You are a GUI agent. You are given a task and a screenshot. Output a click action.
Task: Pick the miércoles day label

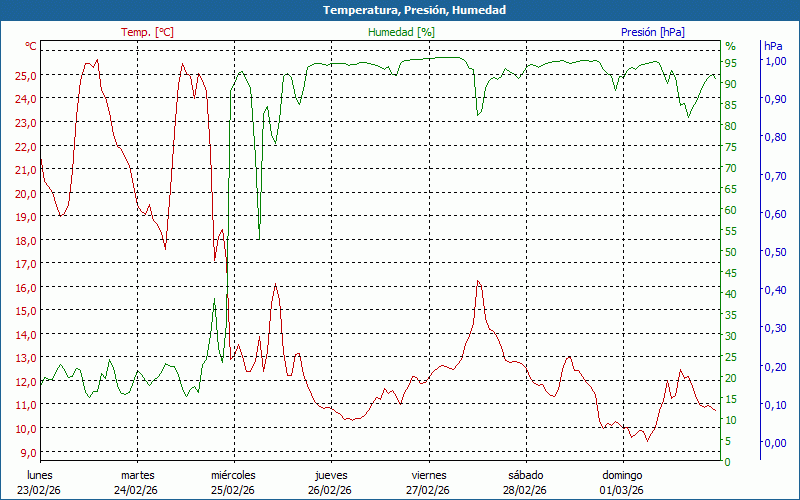pyautogui.click(x=233, y=475)
